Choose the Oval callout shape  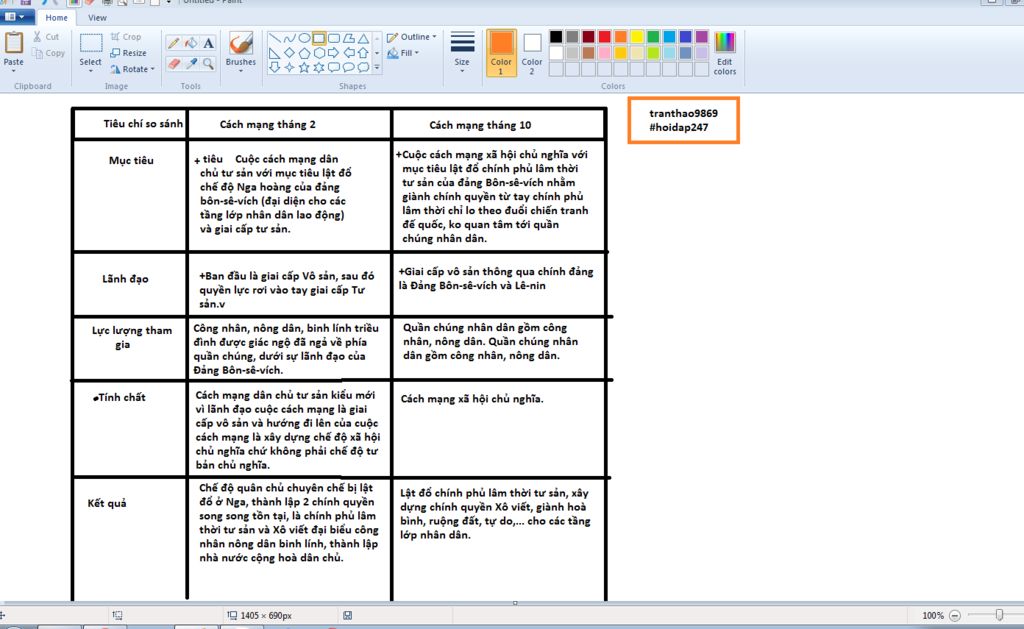349,67
